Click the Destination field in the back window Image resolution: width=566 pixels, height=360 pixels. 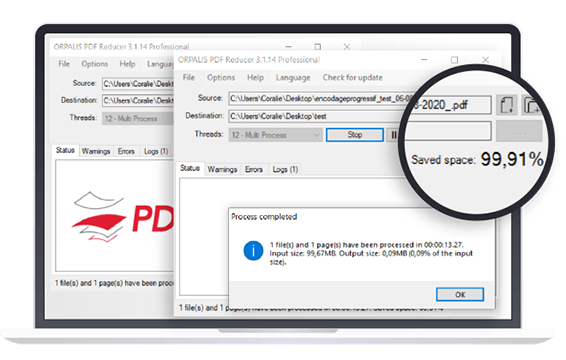[138, 100]
